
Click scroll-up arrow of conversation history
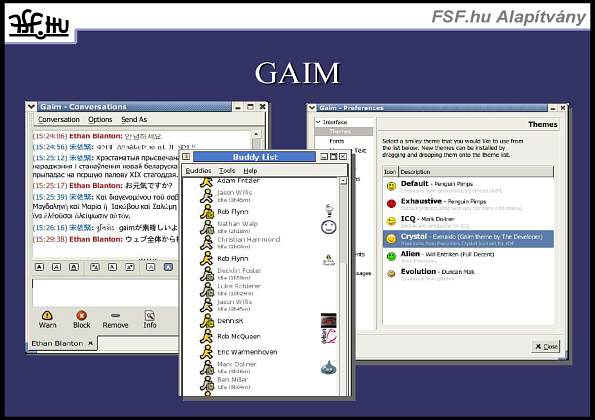[256, 134]
